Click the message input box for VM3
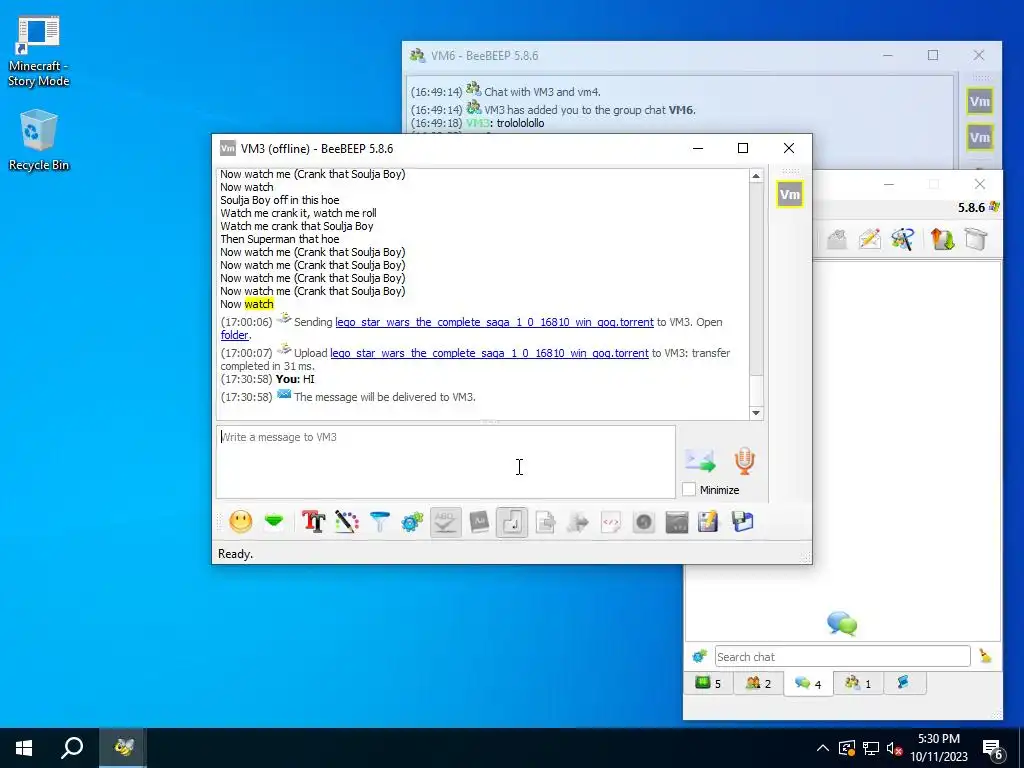 445,462
